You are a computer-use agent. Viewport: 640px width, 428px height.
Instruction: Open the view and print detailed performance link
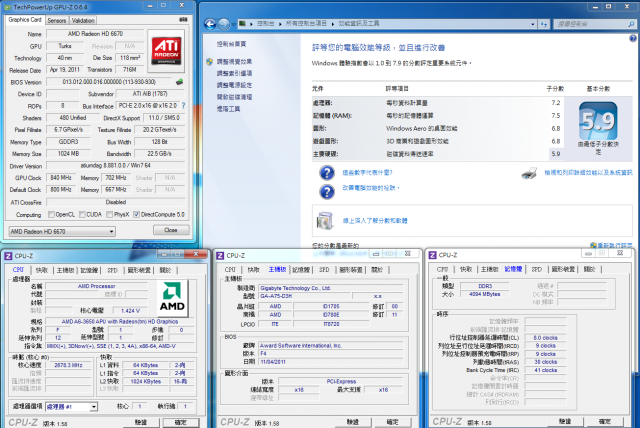click(588, 173)
